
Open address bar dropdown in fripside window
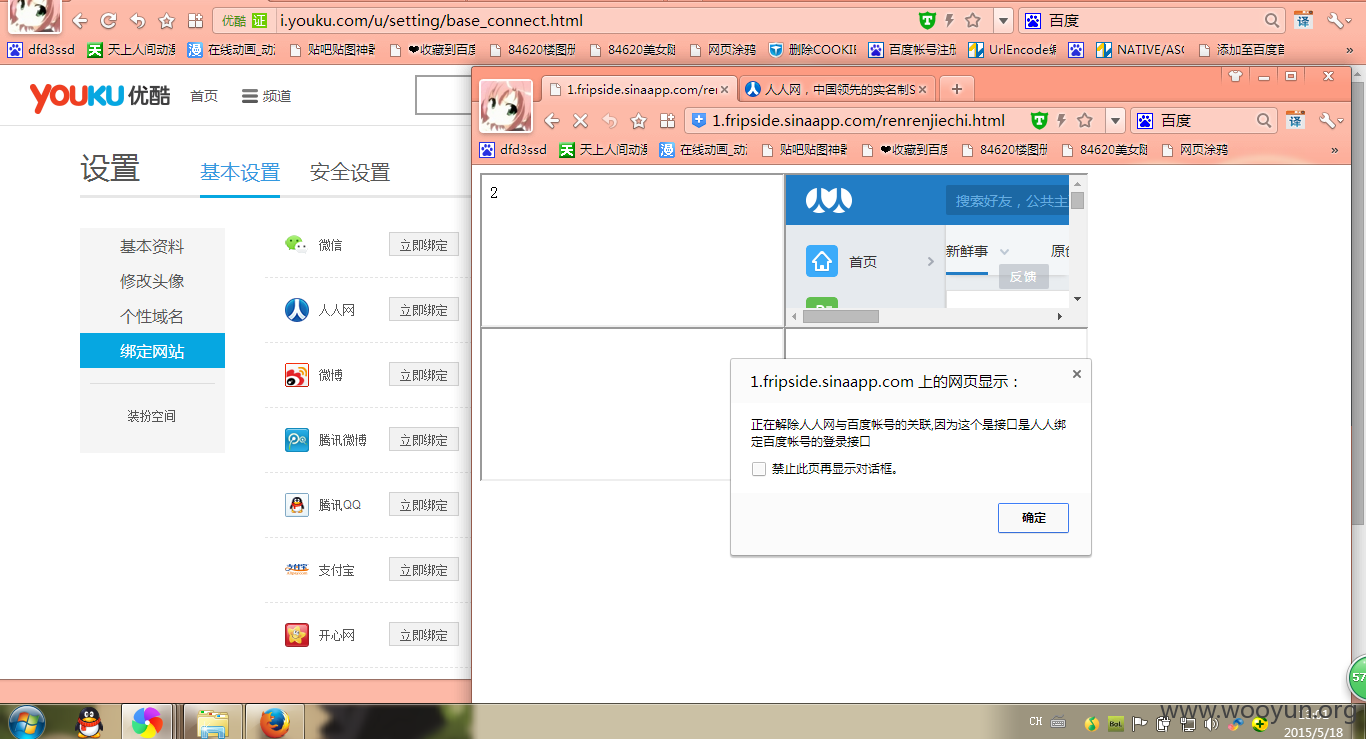pyautogui.click(x=1116, y=121)
